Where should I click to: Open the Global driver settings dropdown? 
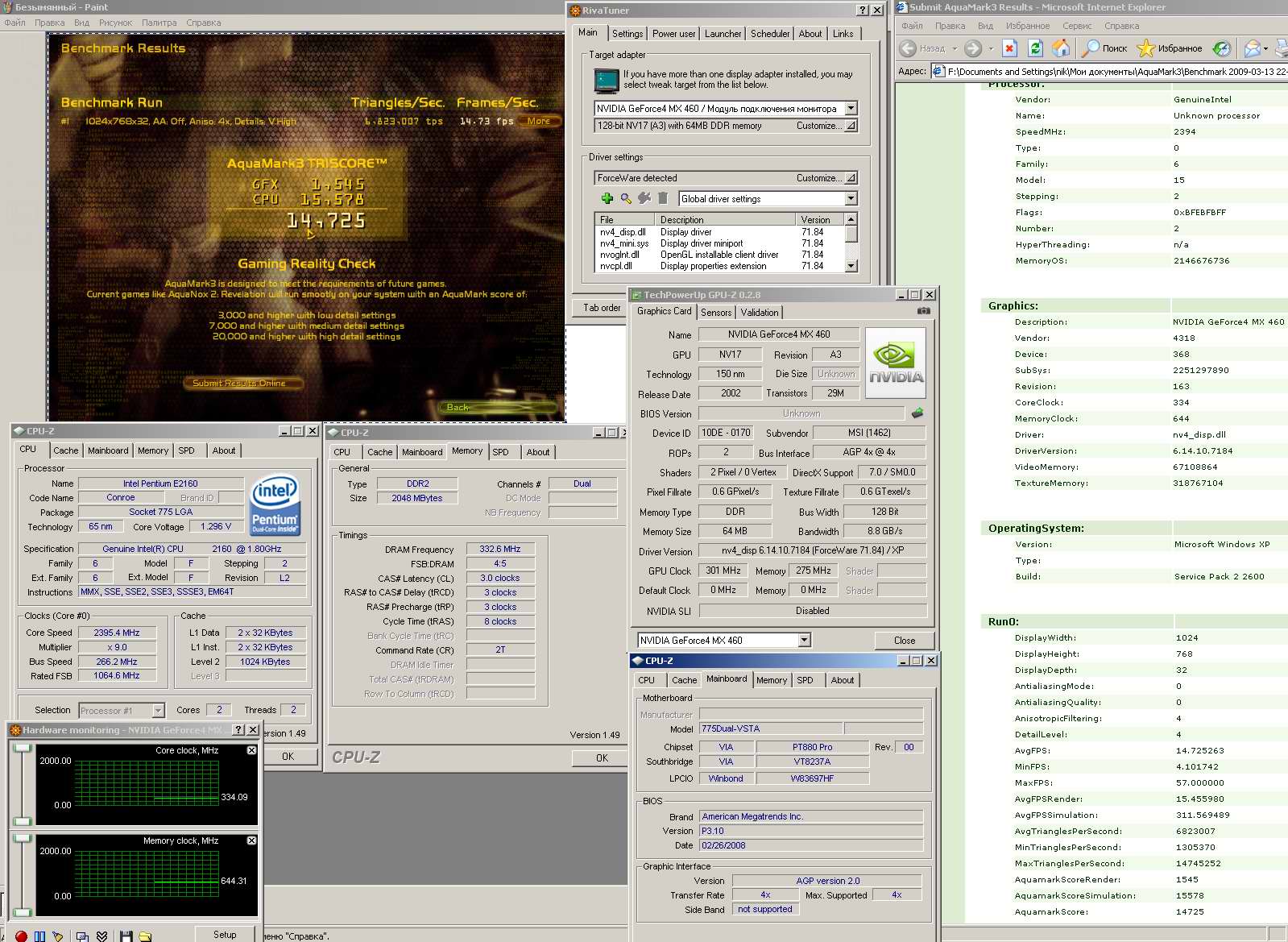pyautogui.click(x=851, y=198)
